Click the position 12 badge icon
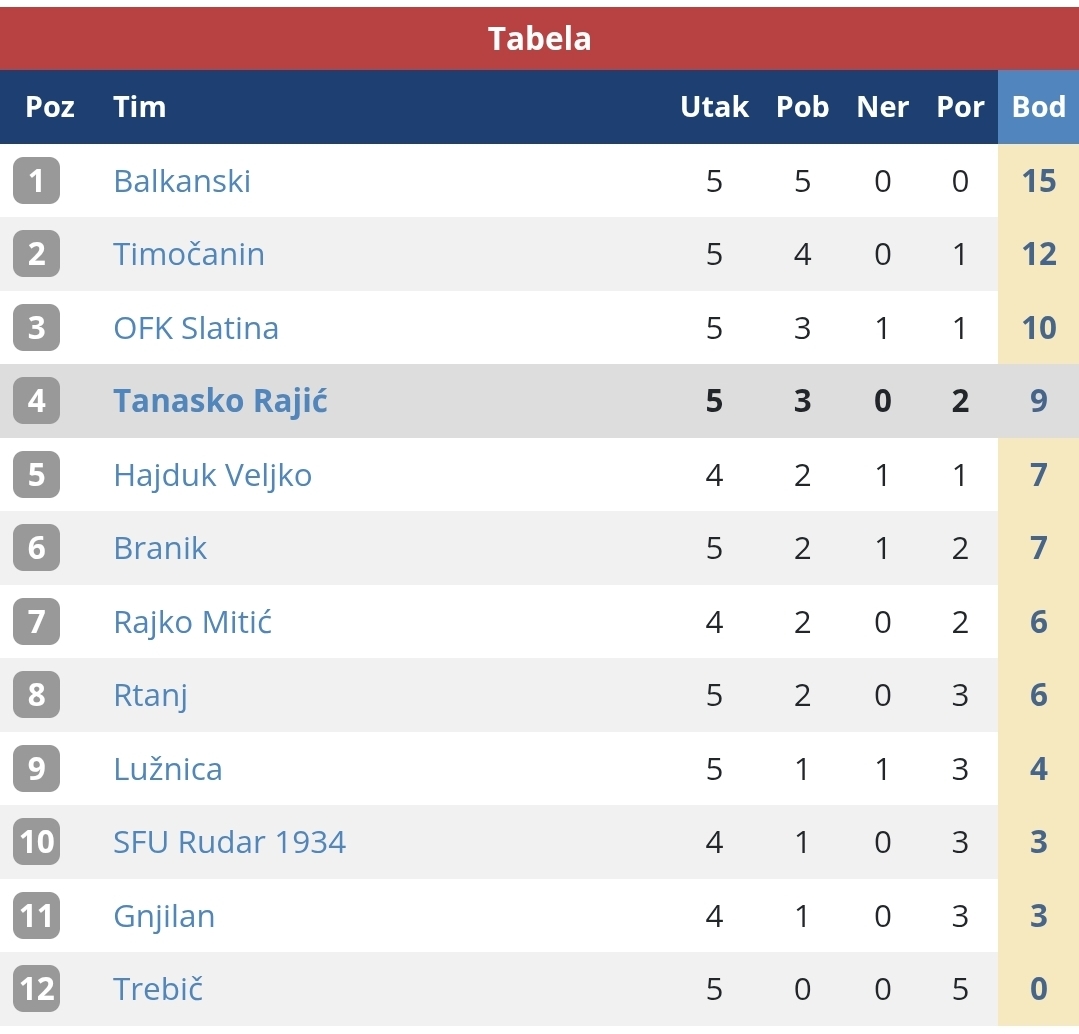 pos(37,989)
